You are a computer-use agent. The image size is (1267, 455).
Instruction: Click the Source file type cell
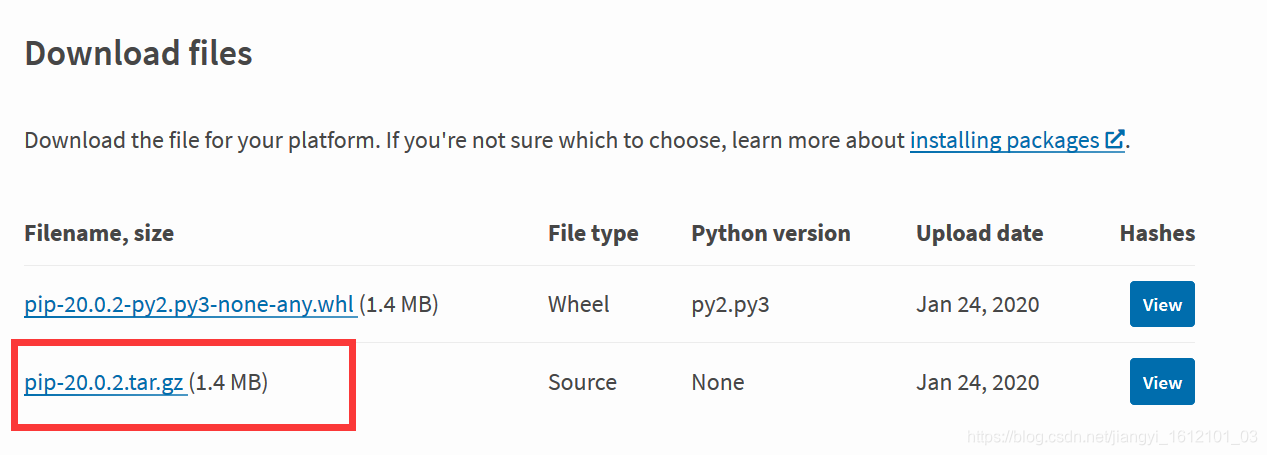coord(582,382)
